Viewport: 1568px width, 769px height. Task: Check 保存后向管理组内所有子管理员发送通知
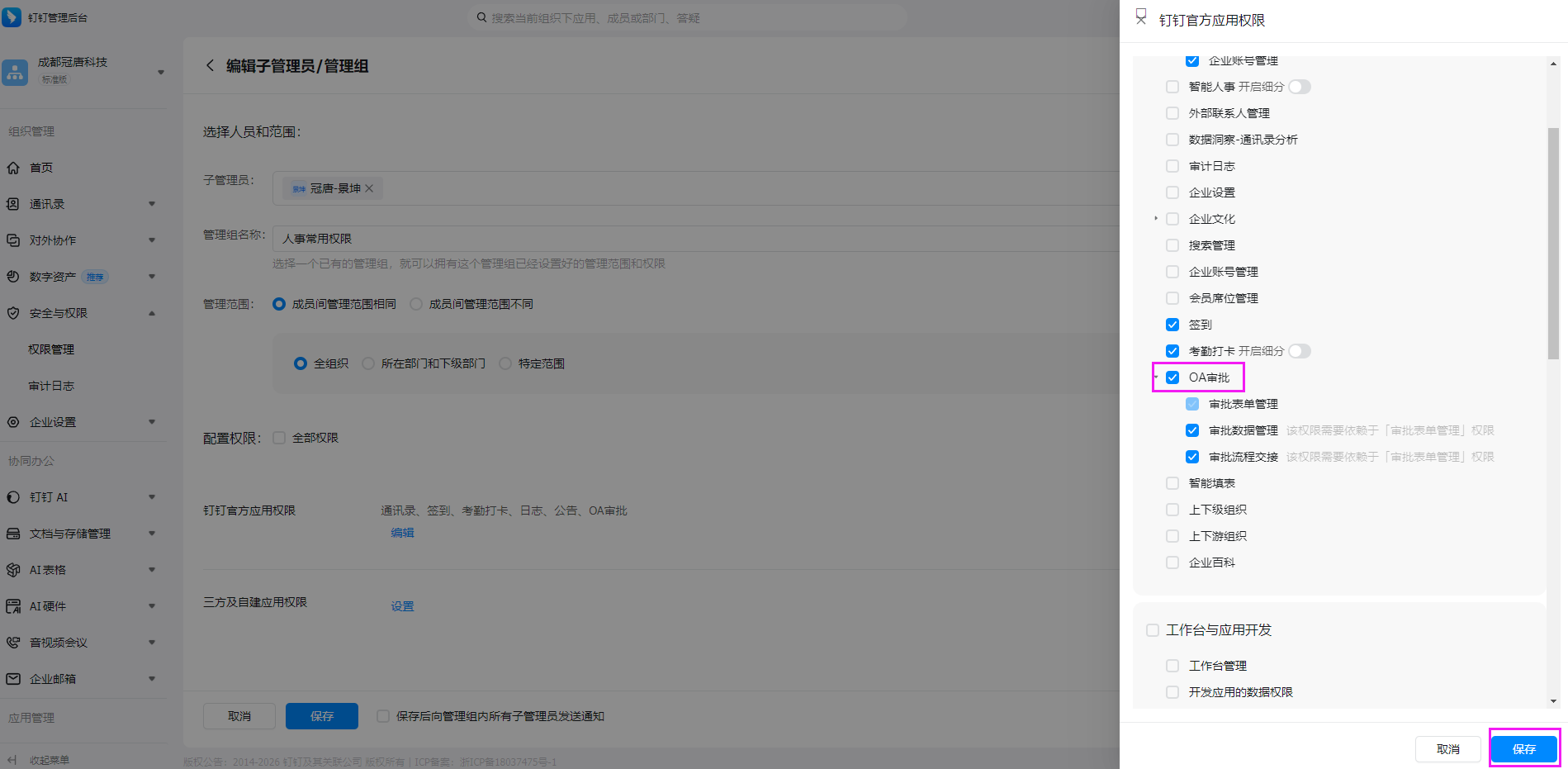[x=383, y=716]
